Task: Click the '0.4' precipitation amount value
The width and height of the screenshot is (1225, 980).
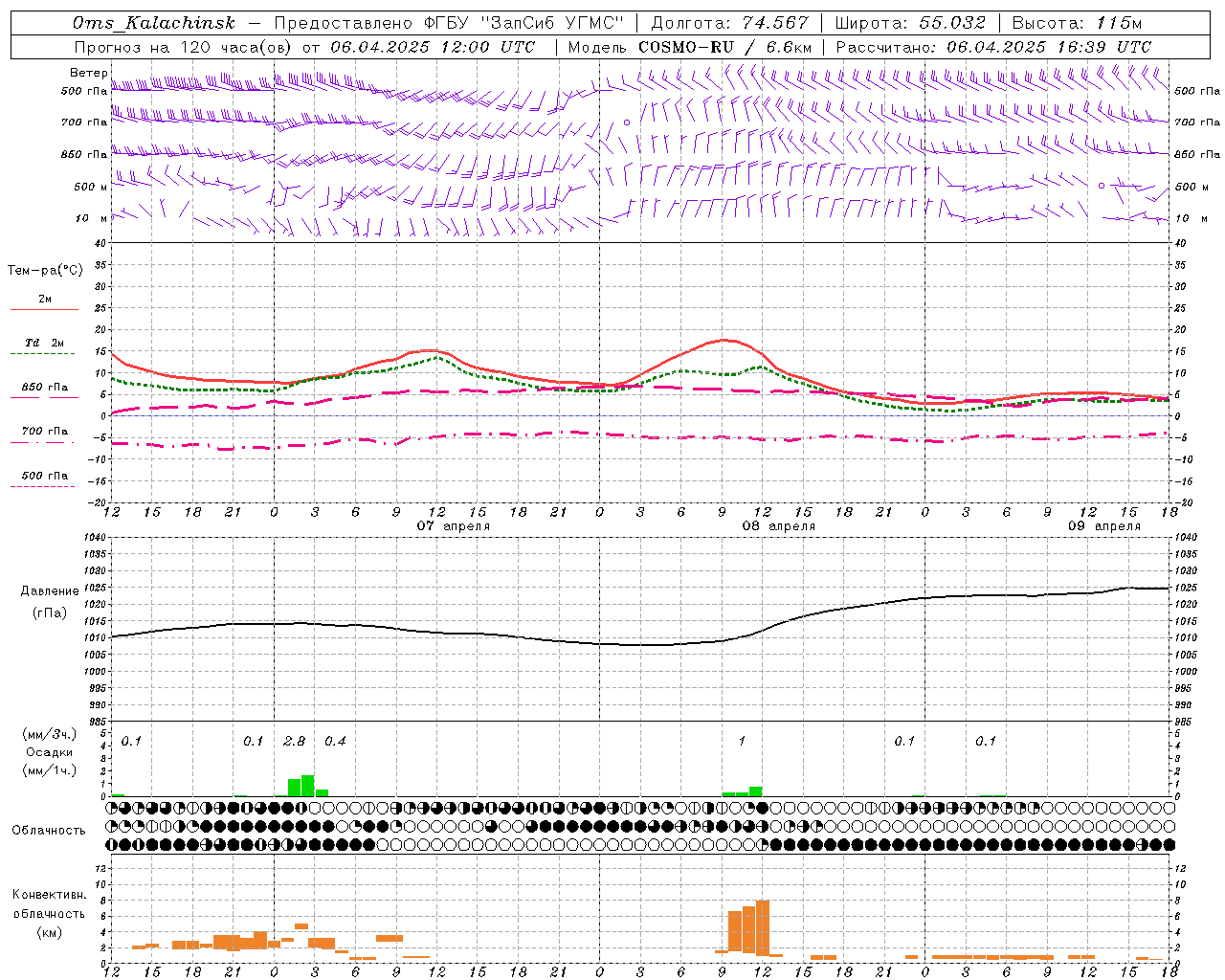Action: 335,742
